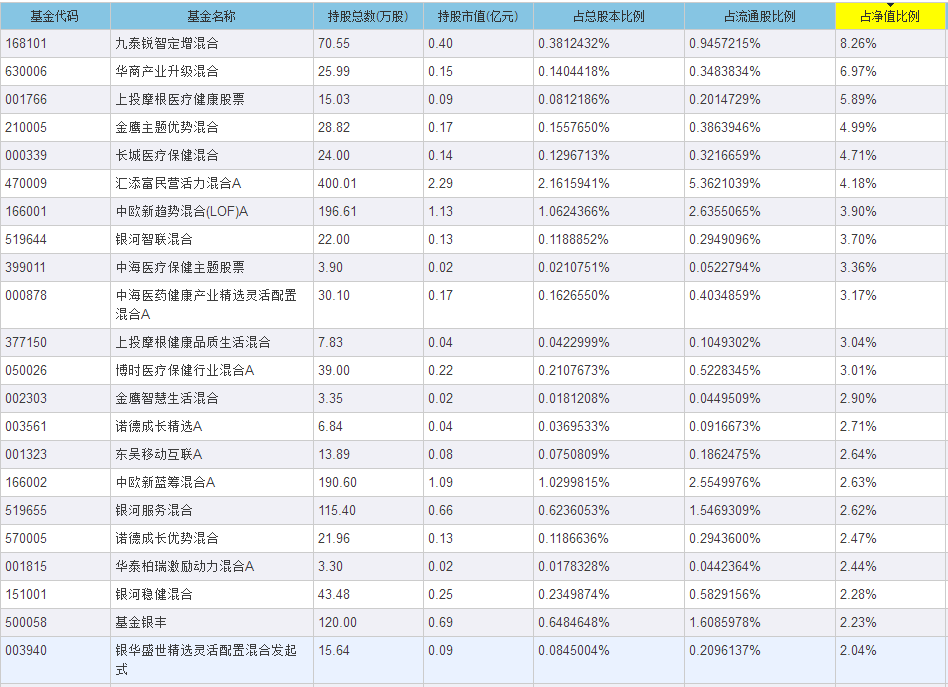Viewport: 948px width, 687px height.
Task: Open fund 九泰锐智定增混合
Action: click(x=167, y=44)
